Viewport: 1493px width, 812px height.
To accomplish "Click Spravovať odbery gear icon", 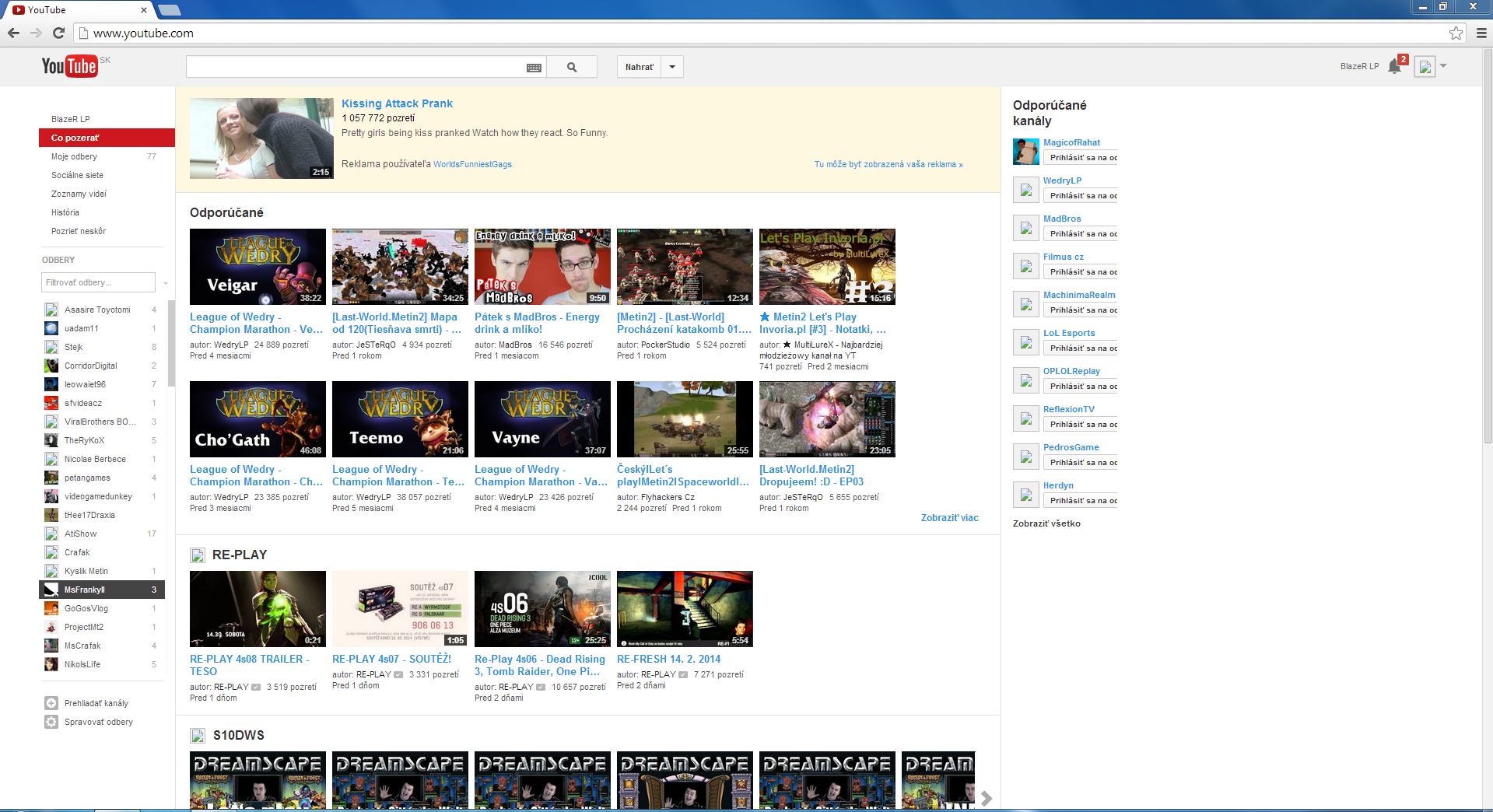I will 51,722.
